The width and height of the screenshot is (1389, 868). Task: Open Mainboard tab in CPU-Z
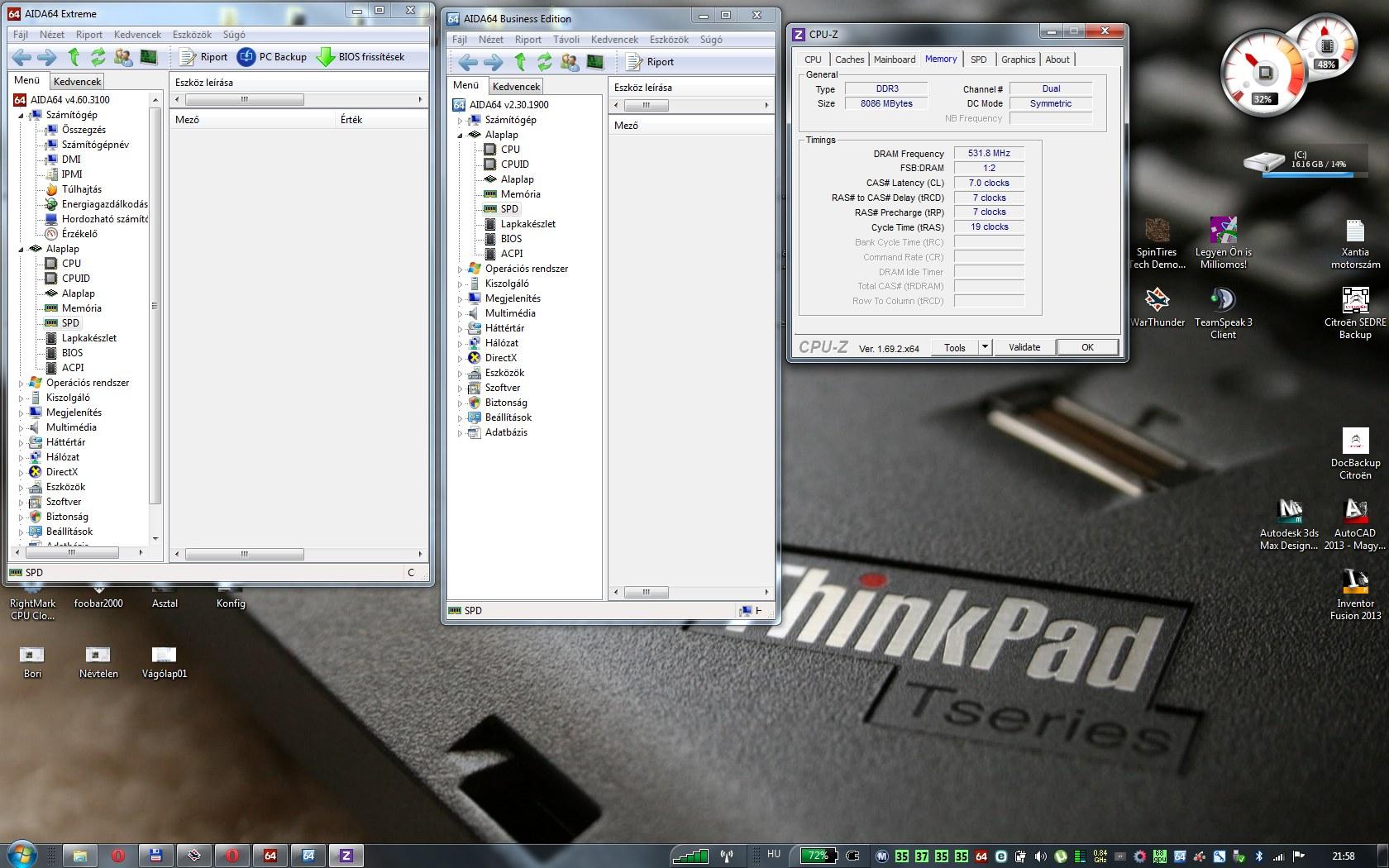(x=895, y=60)
